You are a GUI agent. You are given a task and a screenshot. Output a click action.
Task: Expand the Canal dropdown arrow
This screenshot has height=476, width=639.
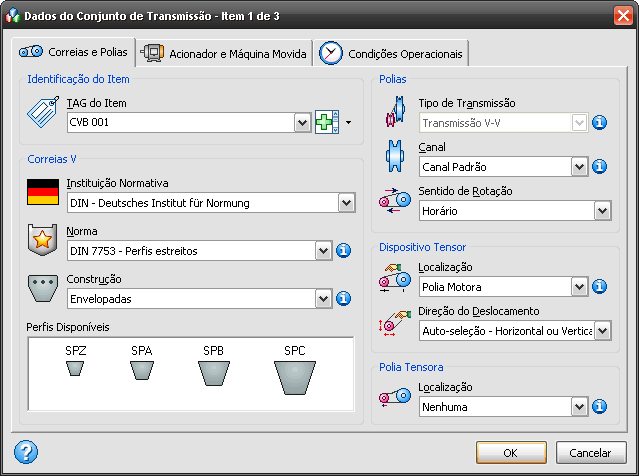(579, 167)
